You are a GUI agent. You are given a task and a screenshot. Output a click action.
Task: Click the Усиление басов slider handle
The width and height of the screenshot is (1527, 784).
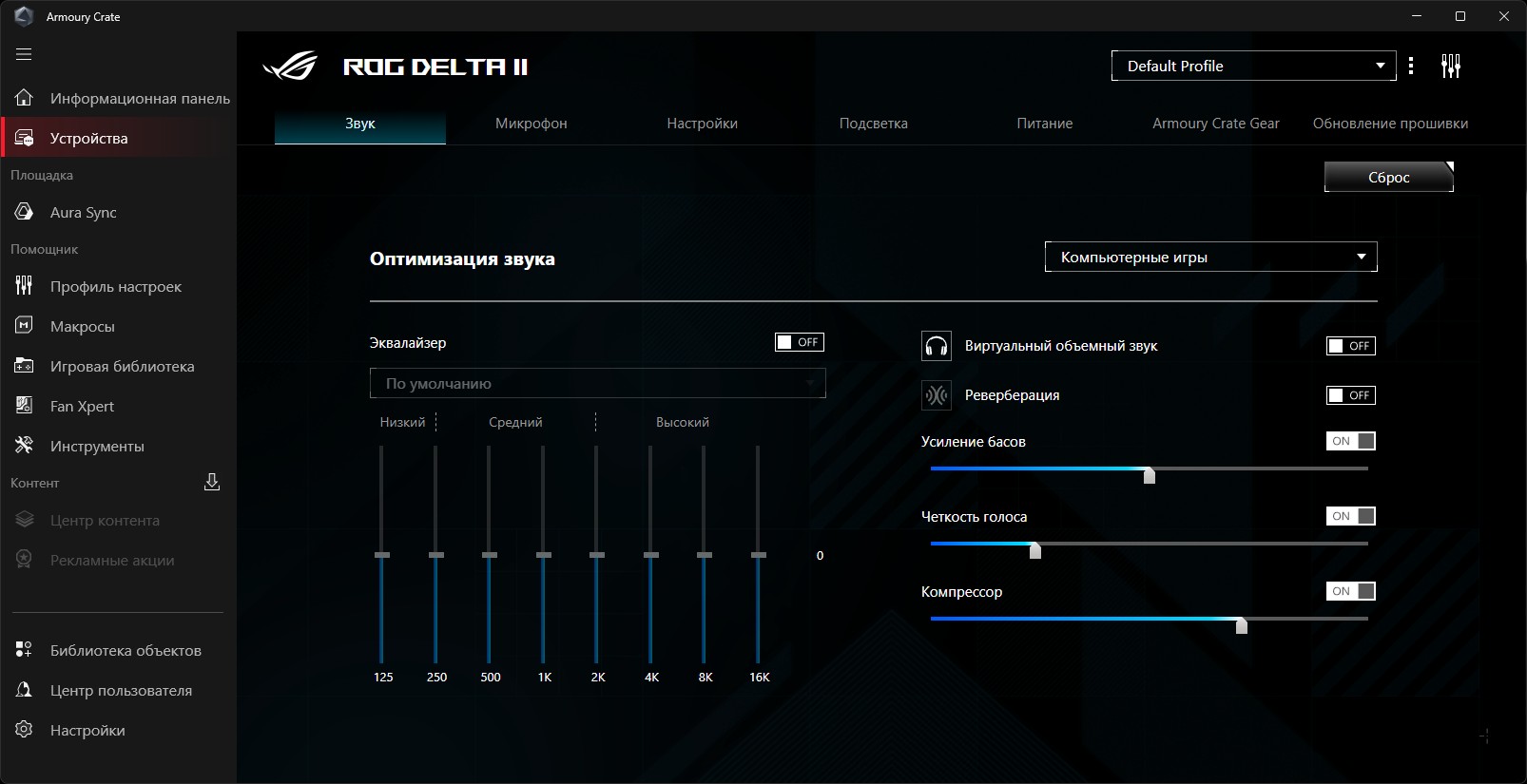(1150, 474)
